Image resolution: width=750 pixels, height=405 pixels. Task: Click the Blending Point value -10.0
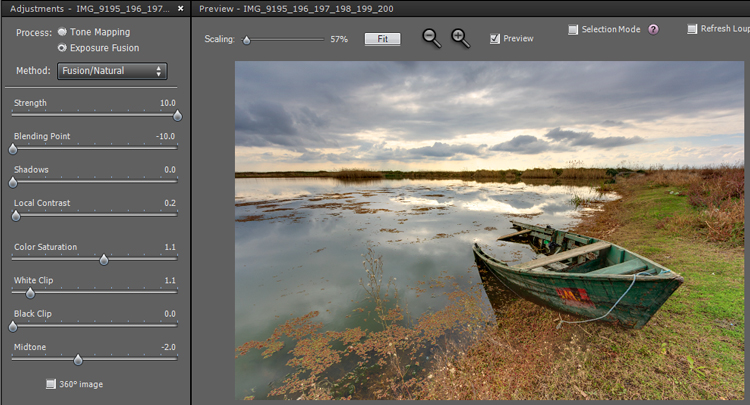click(165, 136)
